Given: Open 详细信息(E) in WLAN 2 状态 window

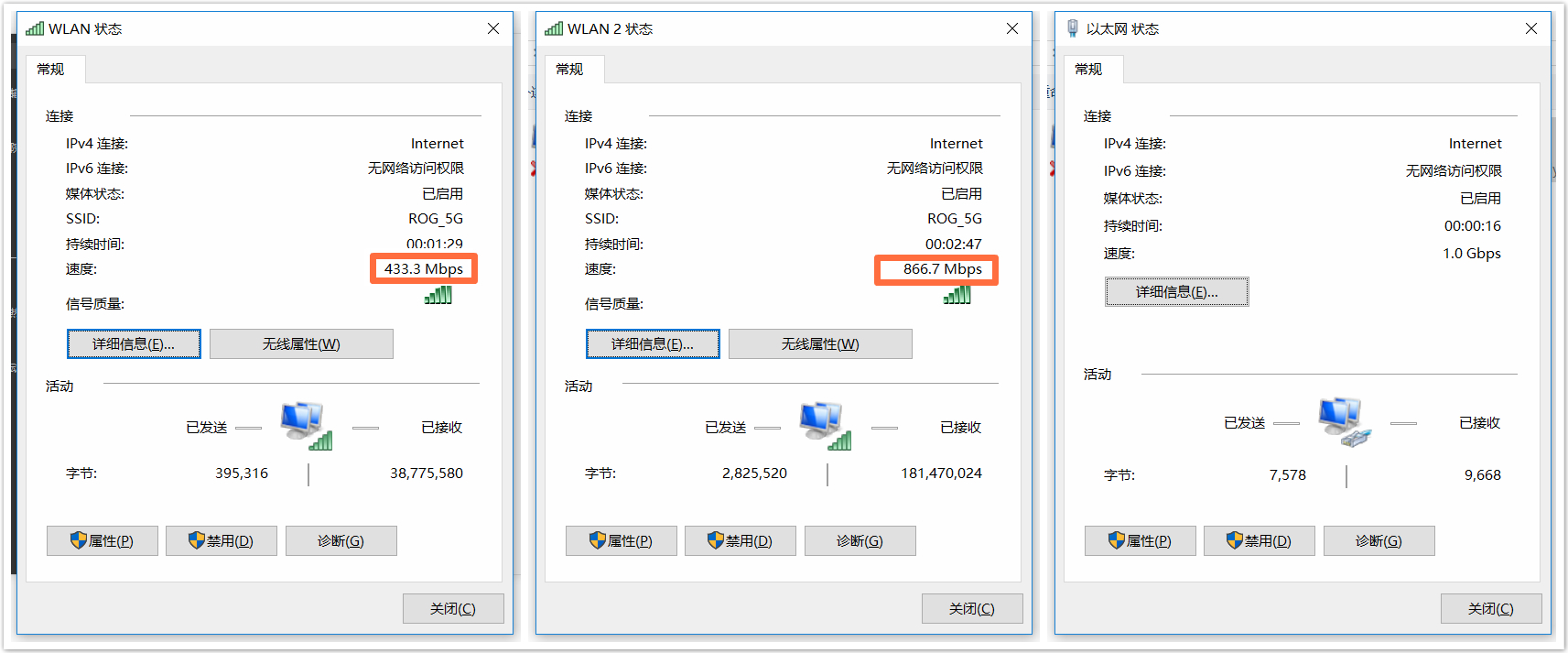Looking at the screenshot, I should 653,344.
